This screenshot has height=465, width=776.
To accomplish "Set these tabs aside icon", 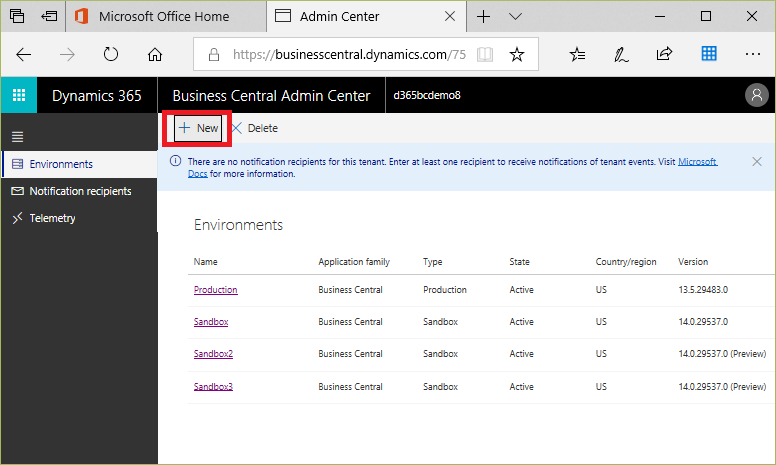I will (49, 16).
